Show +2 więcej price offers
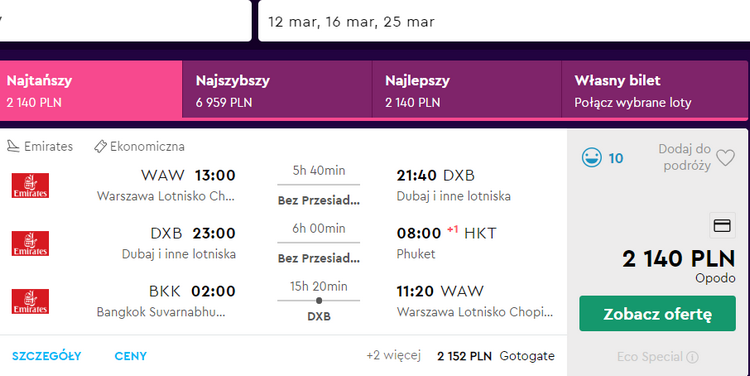This screenshot has width=750, height=376. coord(393,355)
